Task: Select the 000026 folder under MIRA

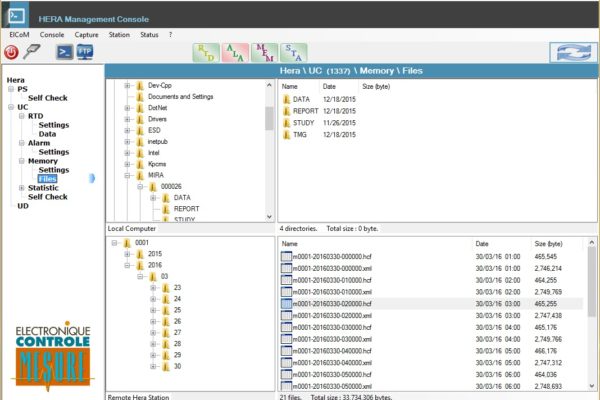Action: (x=171, y=187)
